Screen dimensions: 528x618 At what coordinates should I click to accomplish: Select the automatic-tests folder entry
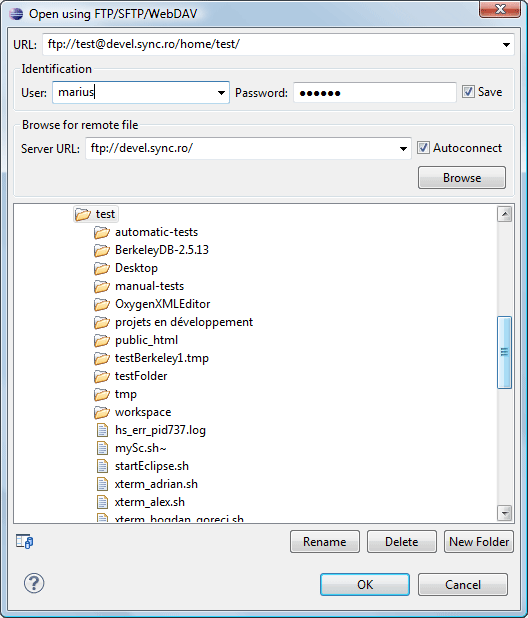146,232
